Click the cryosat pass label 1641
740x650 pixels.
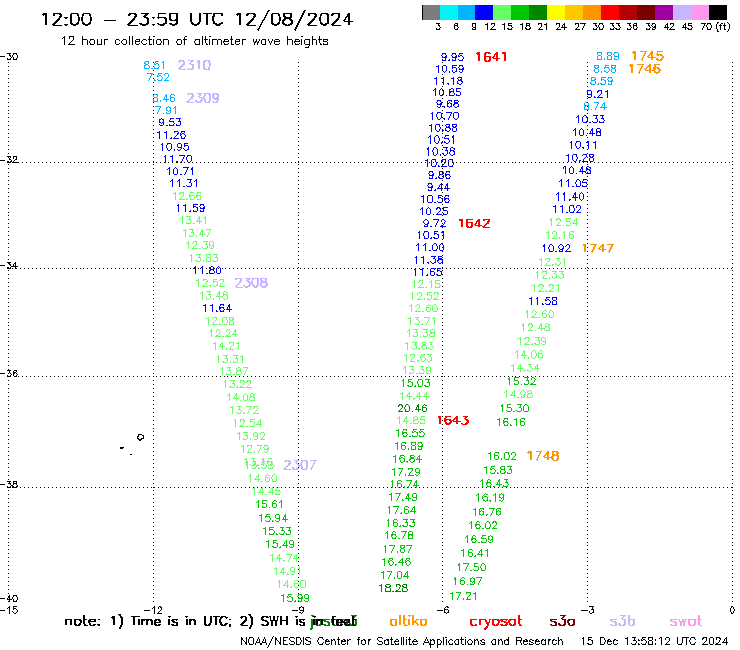[x=491, y=57]
